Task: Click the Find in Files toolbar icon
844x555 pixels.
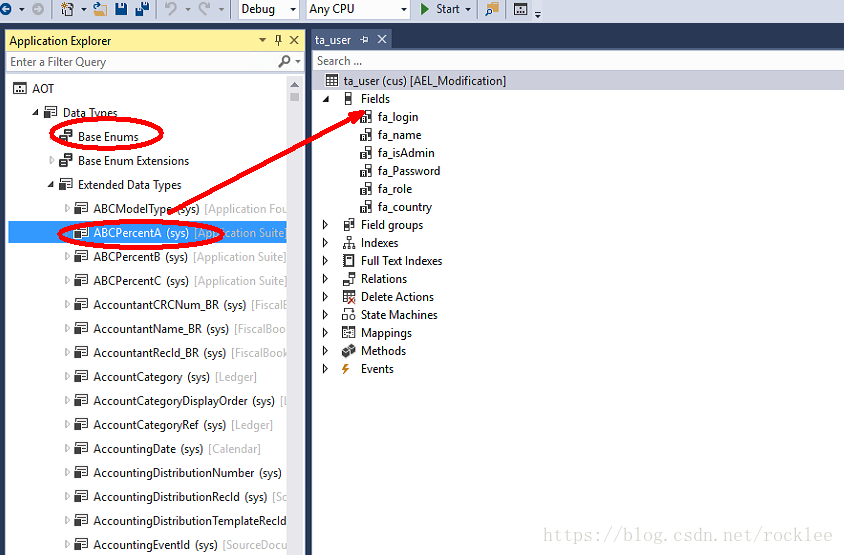Action: coord(491,9)
